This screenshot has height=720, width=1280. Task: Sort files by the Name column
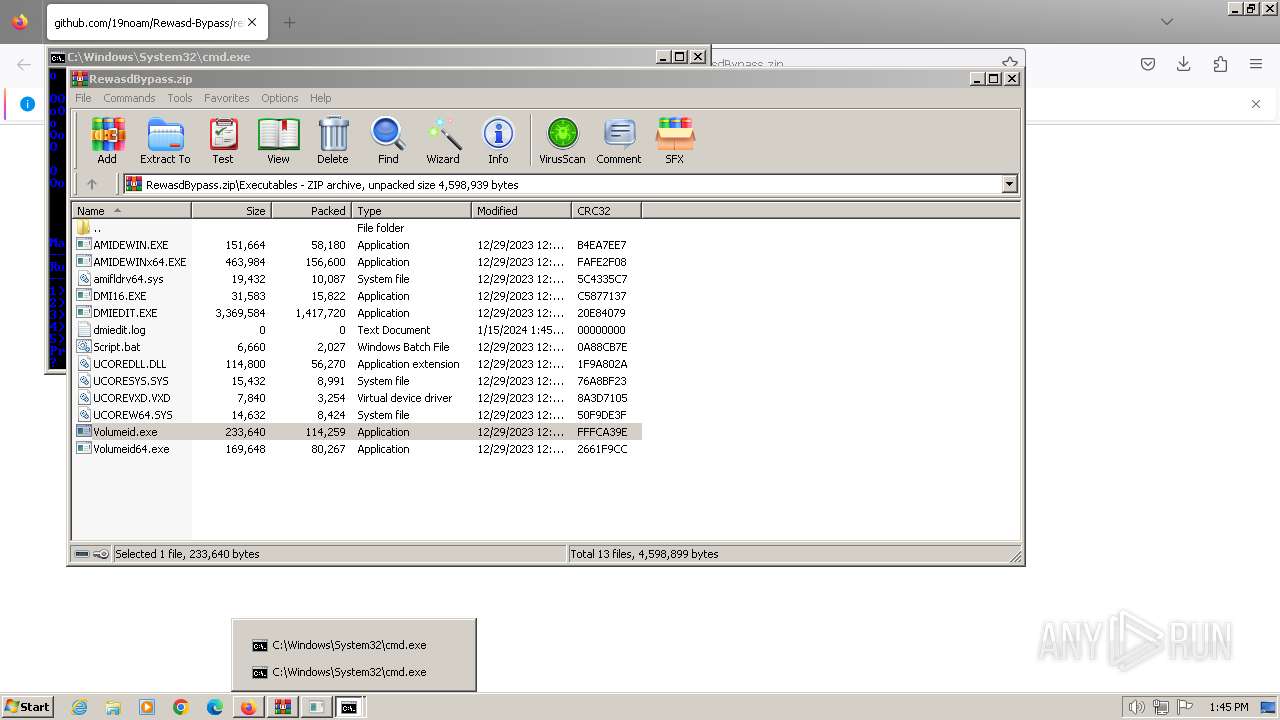[x=131, y=211]
